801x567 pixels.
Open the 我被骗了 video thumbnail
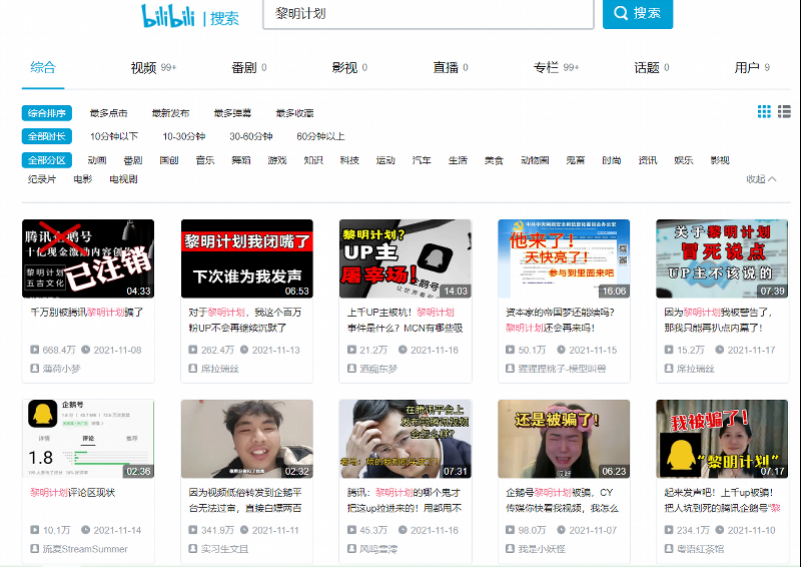point(722,439)
